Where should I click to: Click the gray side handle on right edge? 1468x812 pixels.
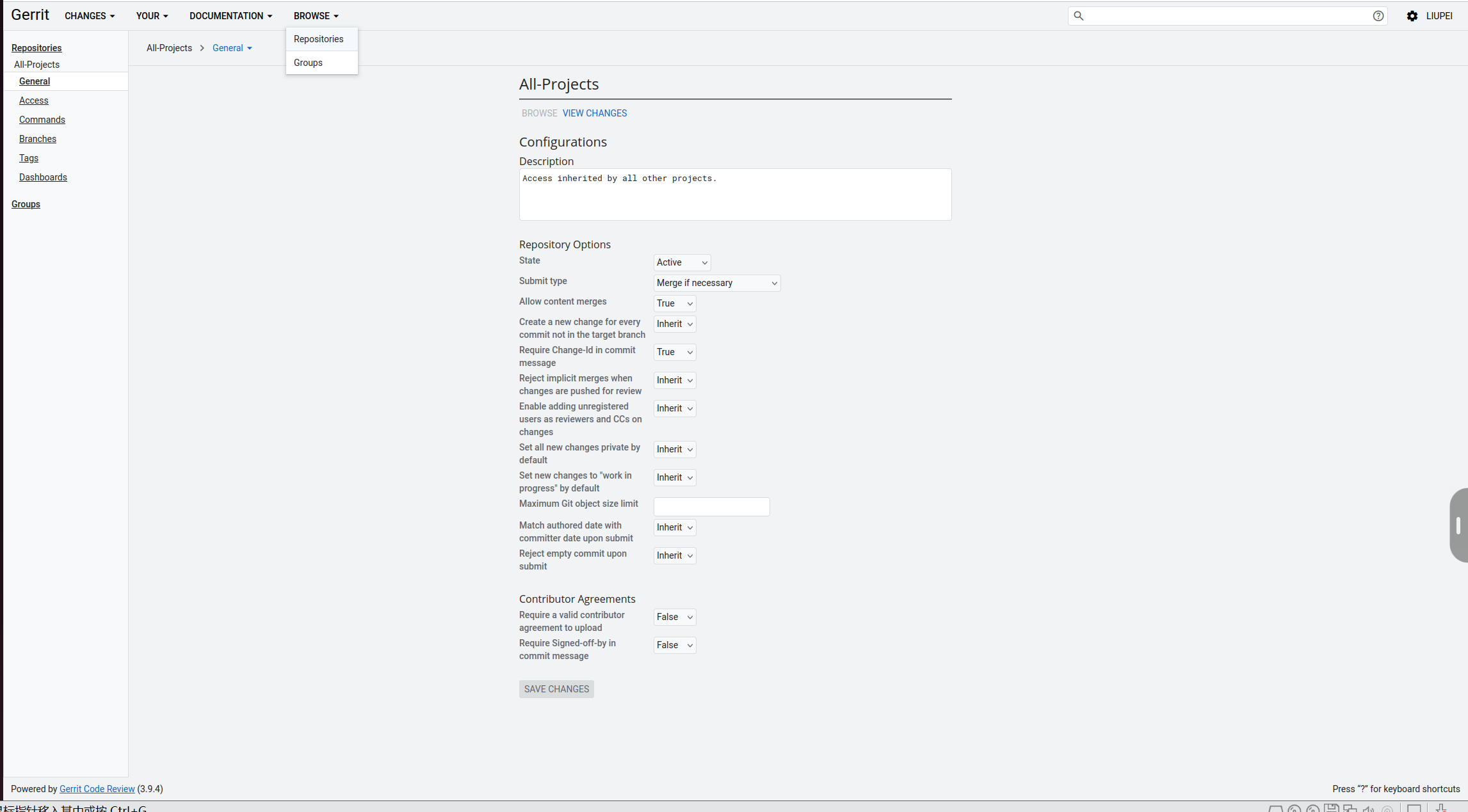[x=1458, y=525]
